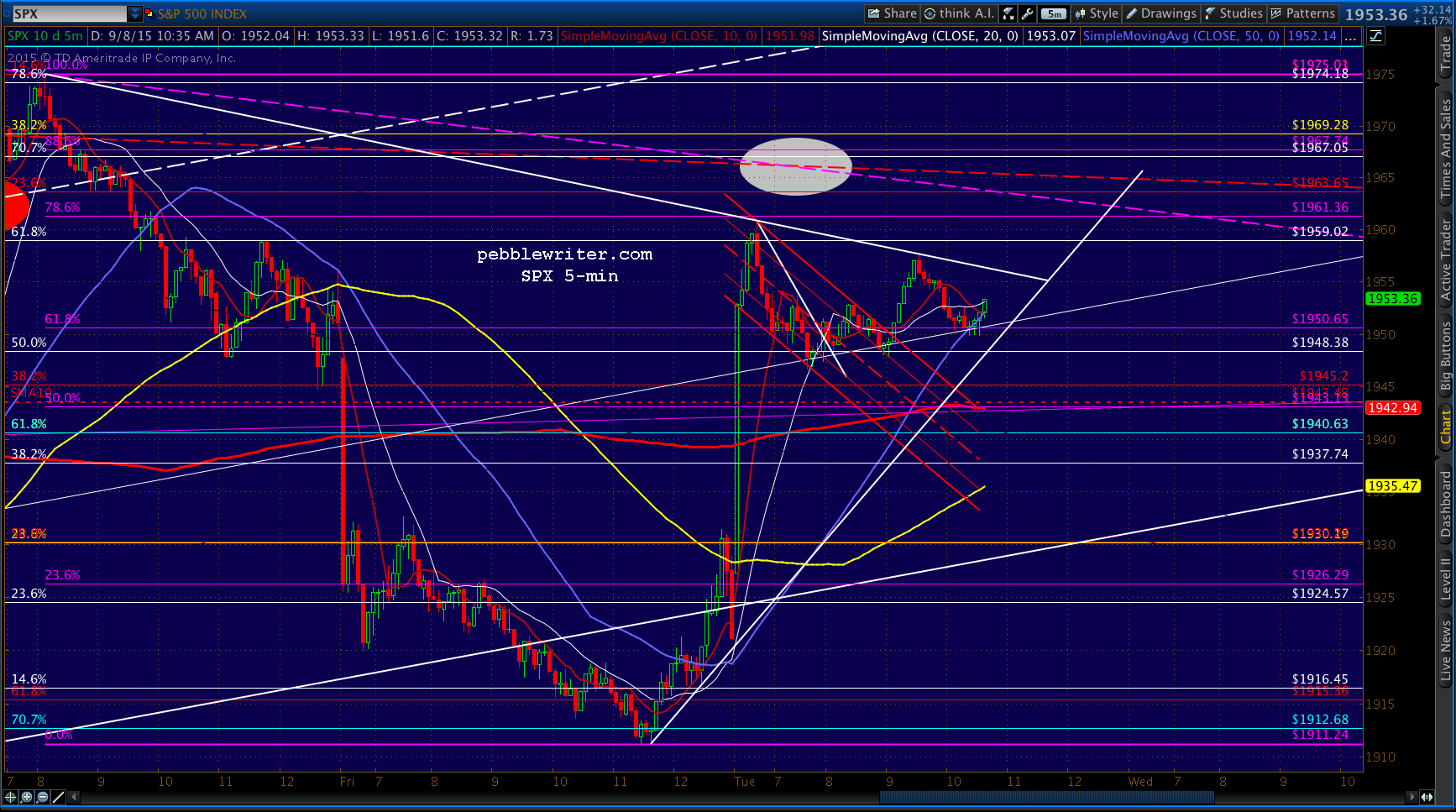Click the color-link squares icon beside SPX

pos(149,13)
